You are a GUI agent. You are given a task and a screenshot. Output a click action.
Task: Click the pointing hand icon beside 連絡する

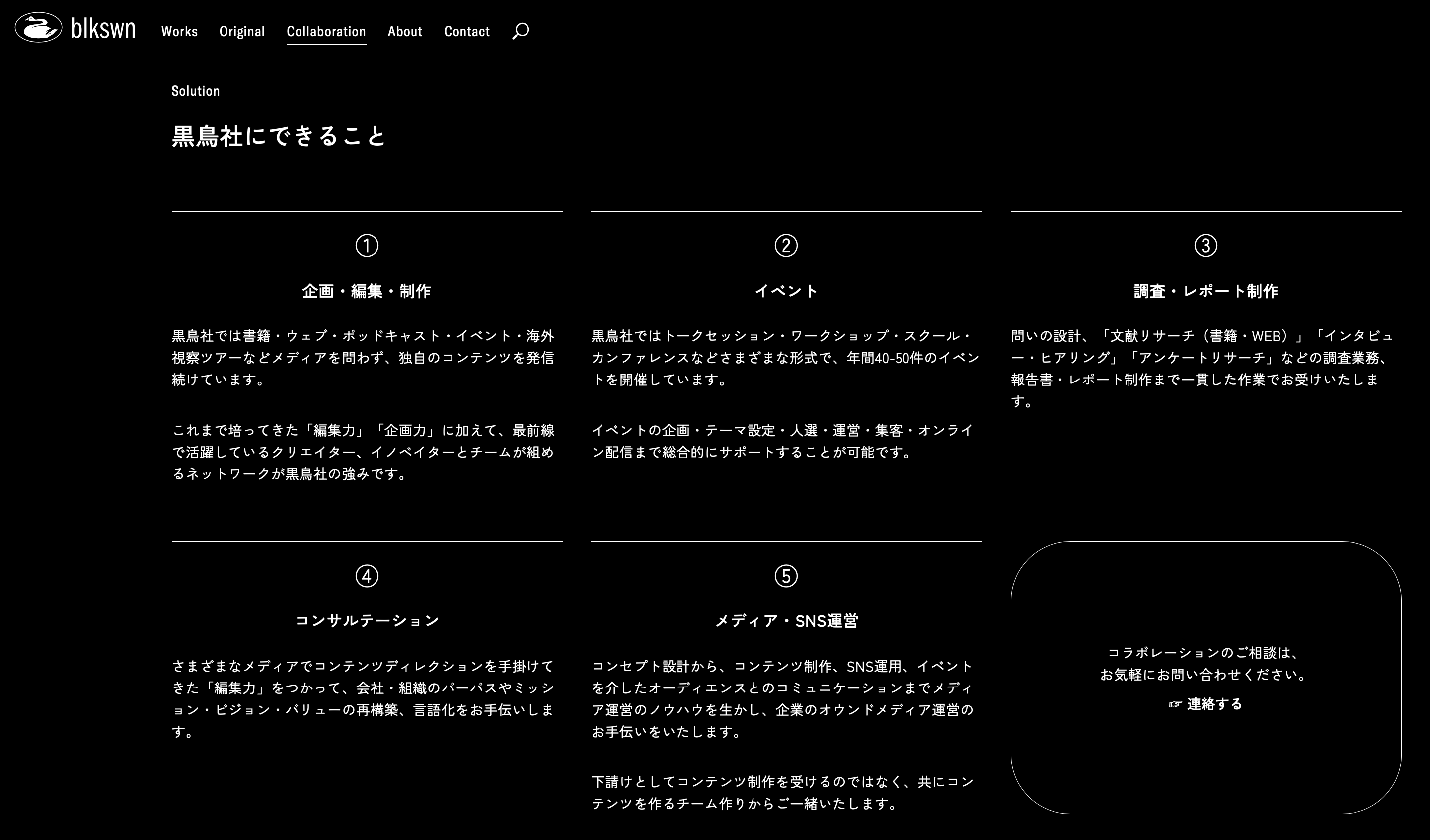tap(1175, 704)
